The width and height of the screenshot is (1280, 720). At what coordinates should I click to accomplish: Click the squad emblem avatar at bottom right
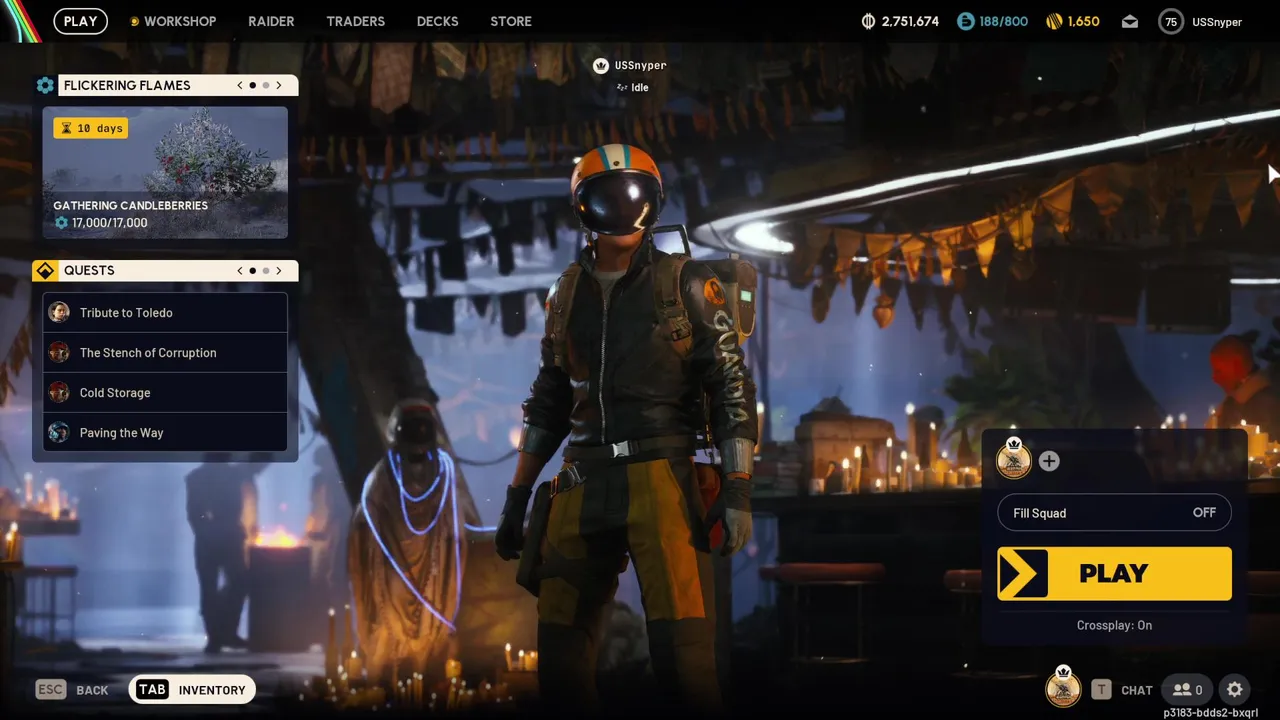(x=1063, y=686)
